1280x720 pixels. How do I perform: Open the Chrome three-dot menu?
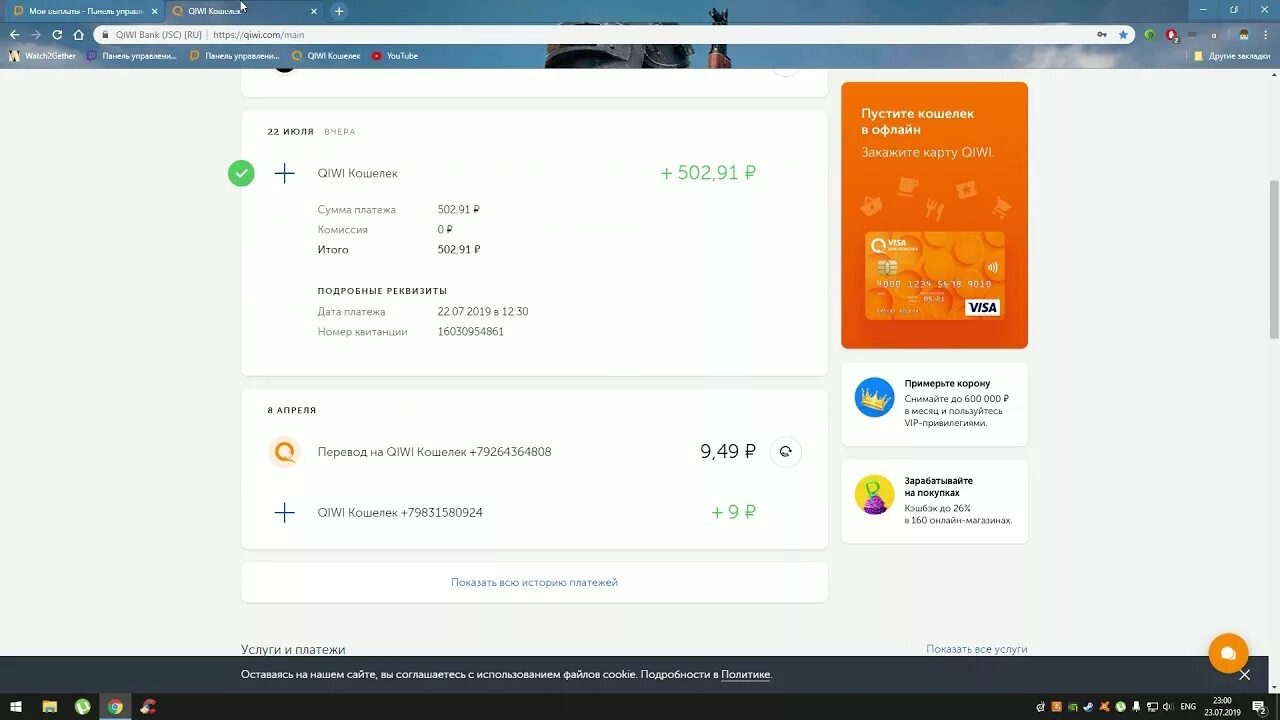pyautogui.click(x=1265, y=34)
